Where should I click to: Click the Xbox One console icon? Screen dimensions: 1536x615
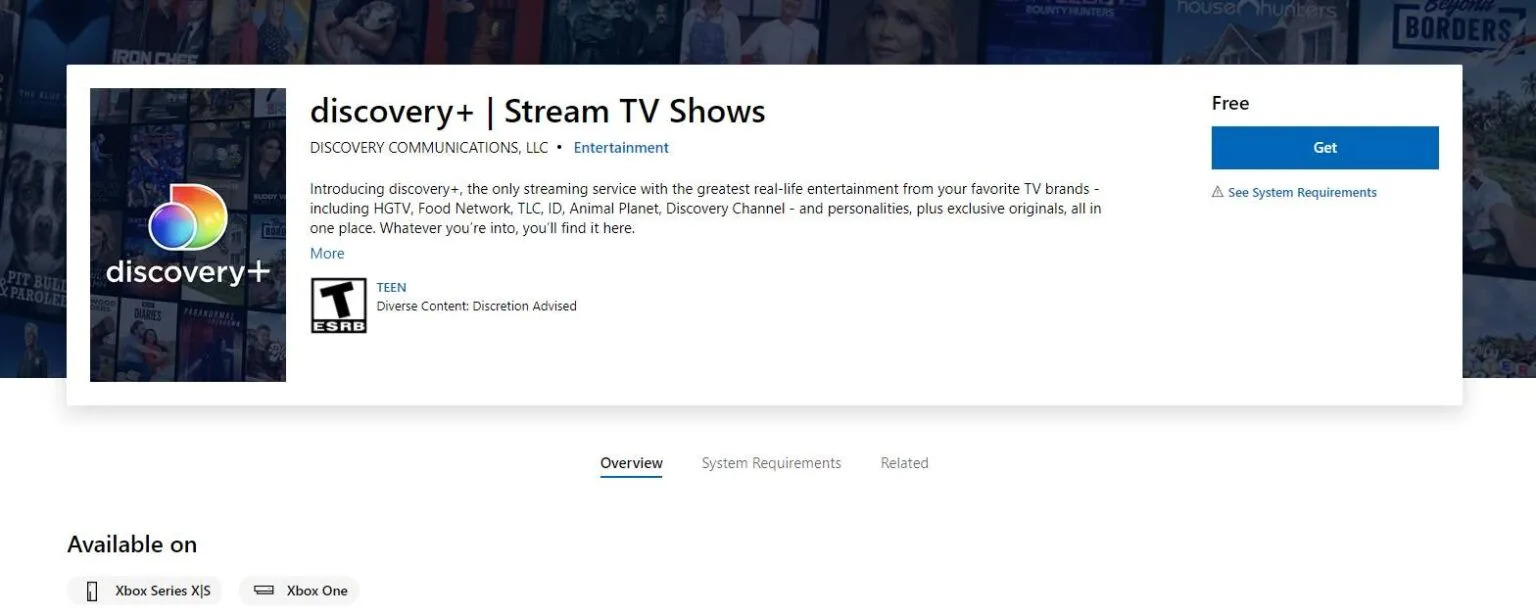point(264,591)
